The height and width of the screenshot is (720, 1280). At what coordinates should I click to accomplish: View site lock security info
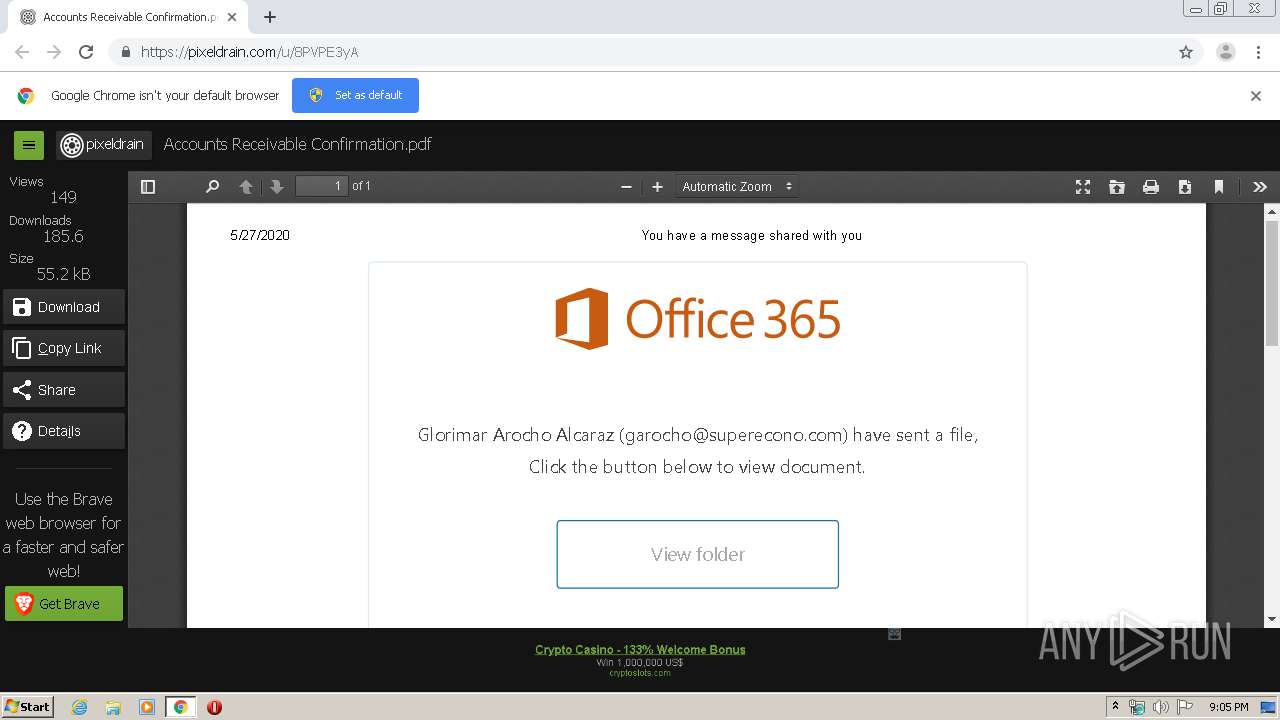tap(125, 52)
